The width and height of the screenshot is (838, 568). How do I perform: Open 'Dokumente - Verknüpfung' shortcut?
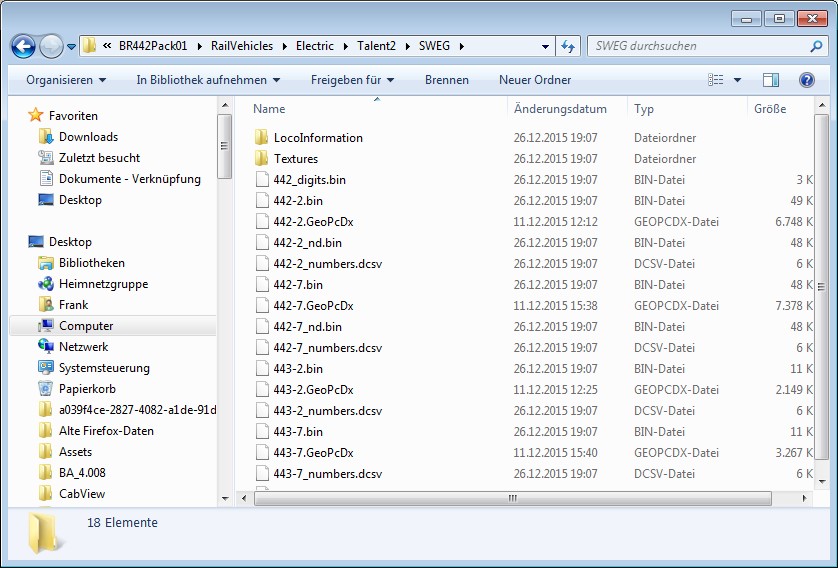point(129,179)
